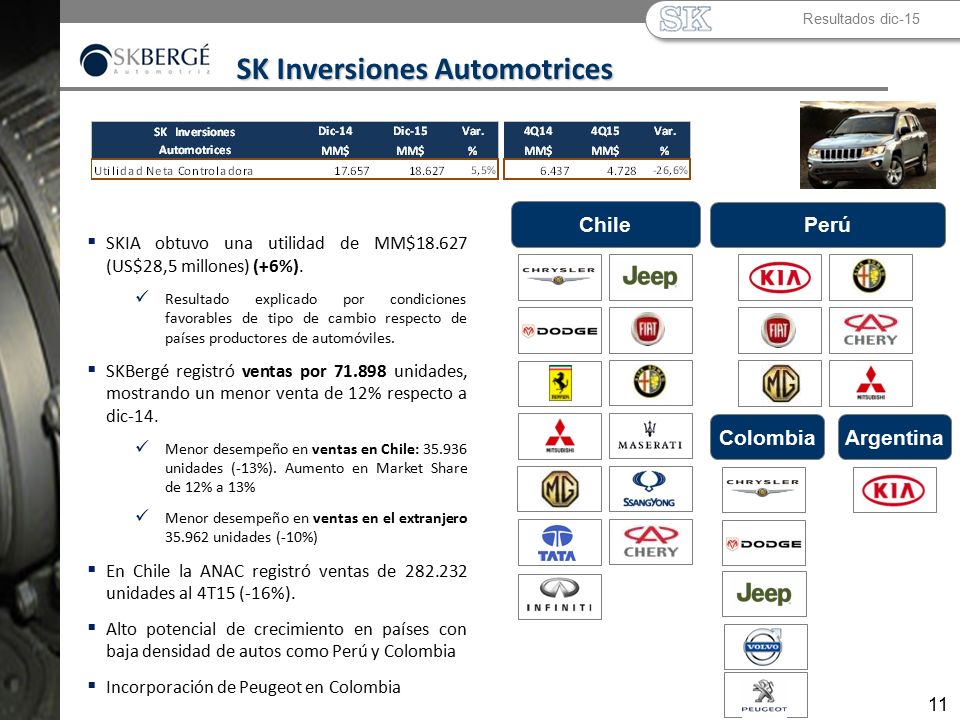Image resolution: width=960 pixels, height=720 pixels.
Task: Click the 17.657 table value
Action: pos(351,171)
